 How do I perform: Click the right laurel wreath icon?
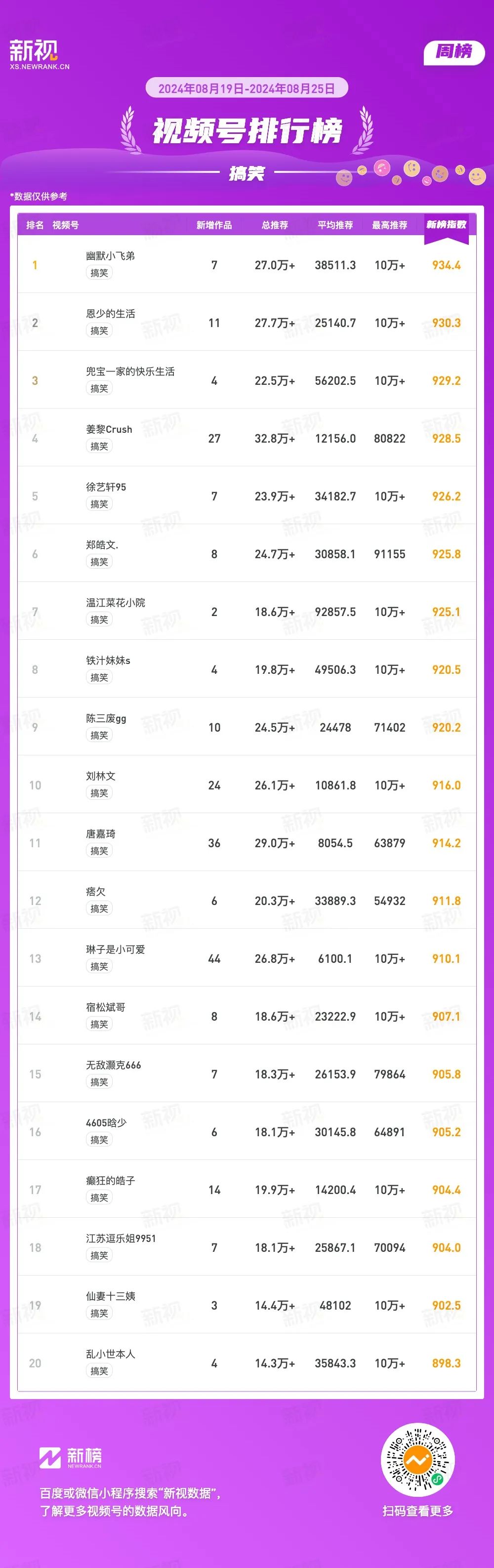364,129
